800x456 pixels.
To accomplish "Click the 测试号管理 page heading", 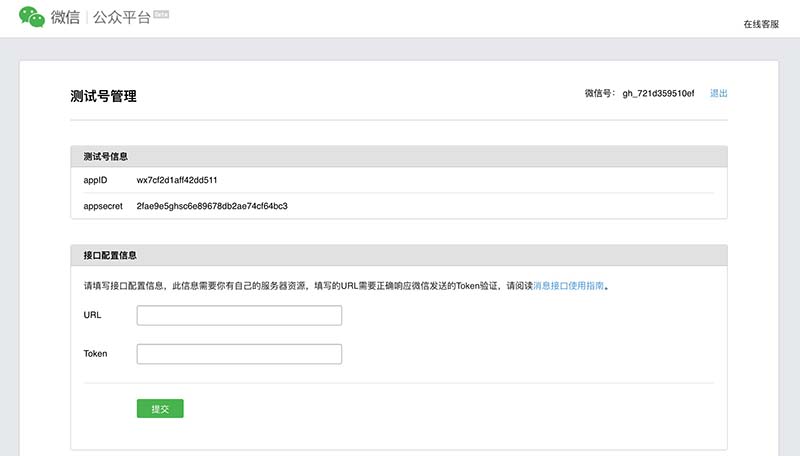I will 104,96.
